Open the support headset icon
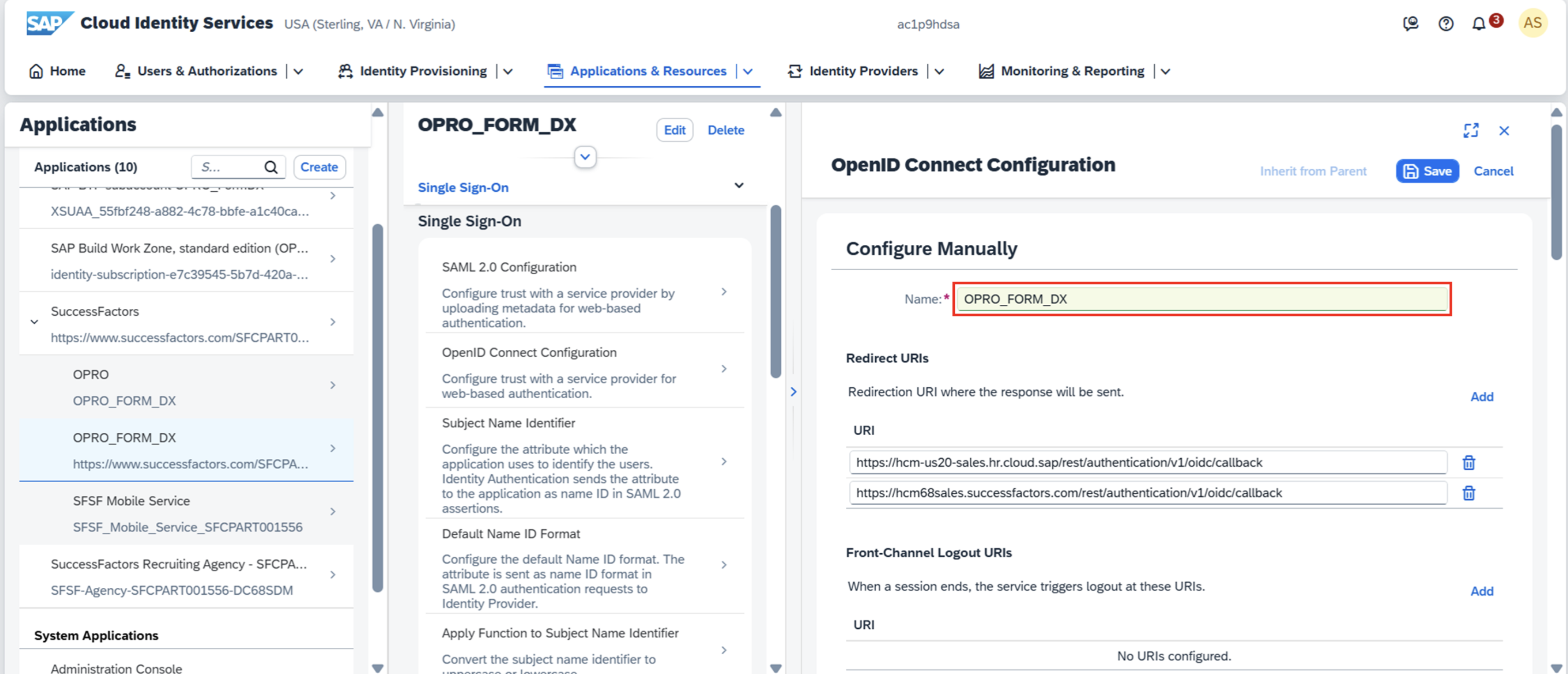 click(1410, 24)
